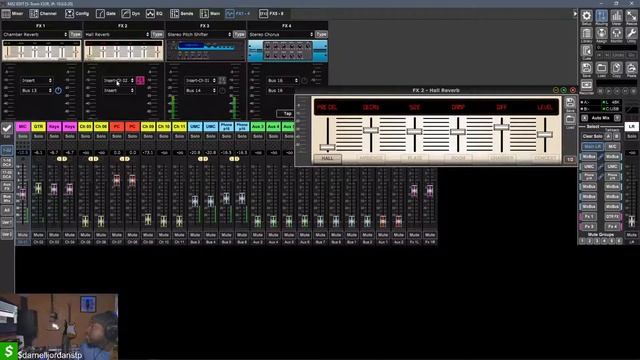Solo the Ch 10 channel
Image resolution: width=640 pixels, height=360 pixels.
point(164,136)
